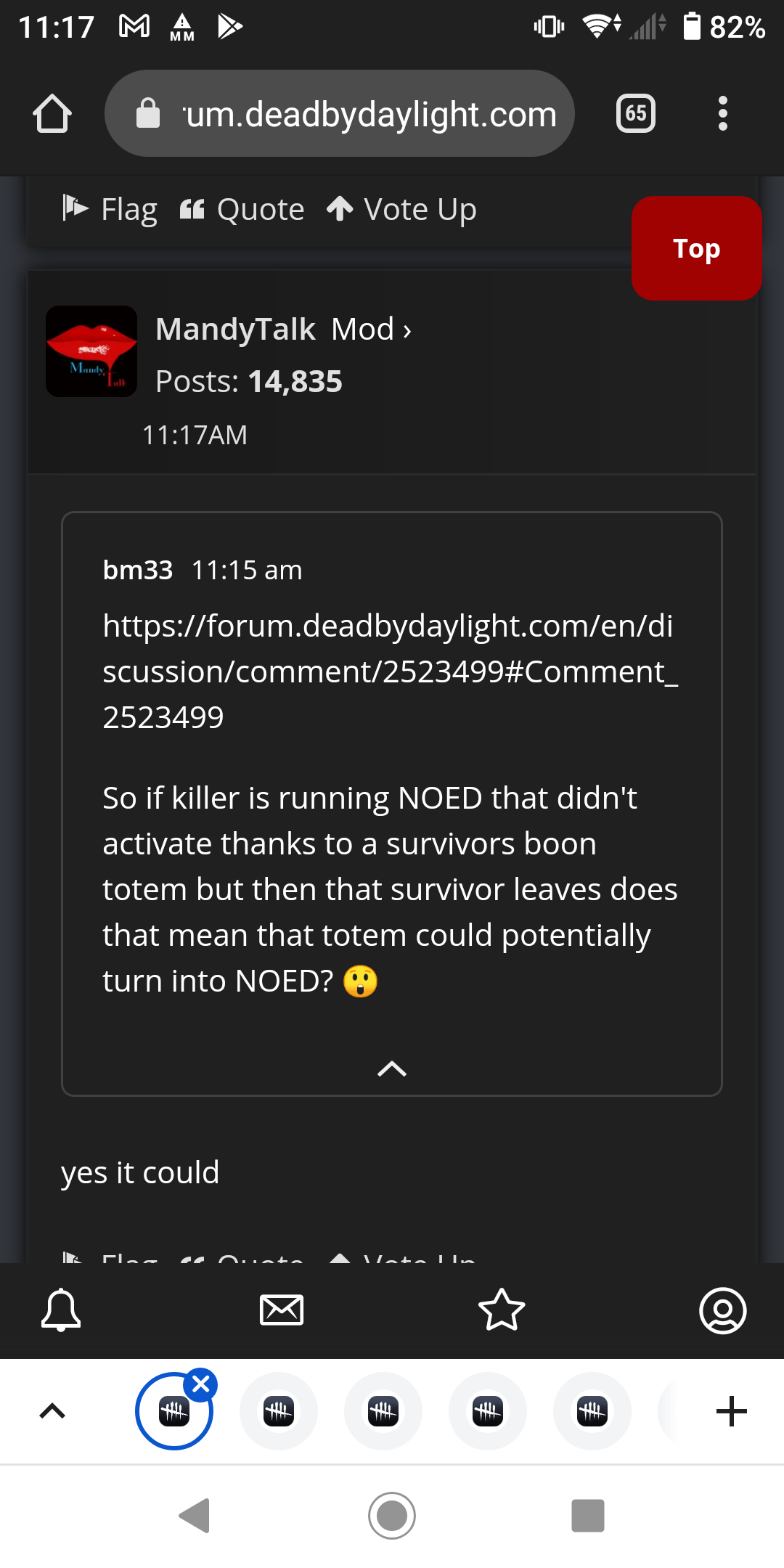Open forum notifications bell
Viewport: 784px width, 1568px height.
pos(61,1310)
